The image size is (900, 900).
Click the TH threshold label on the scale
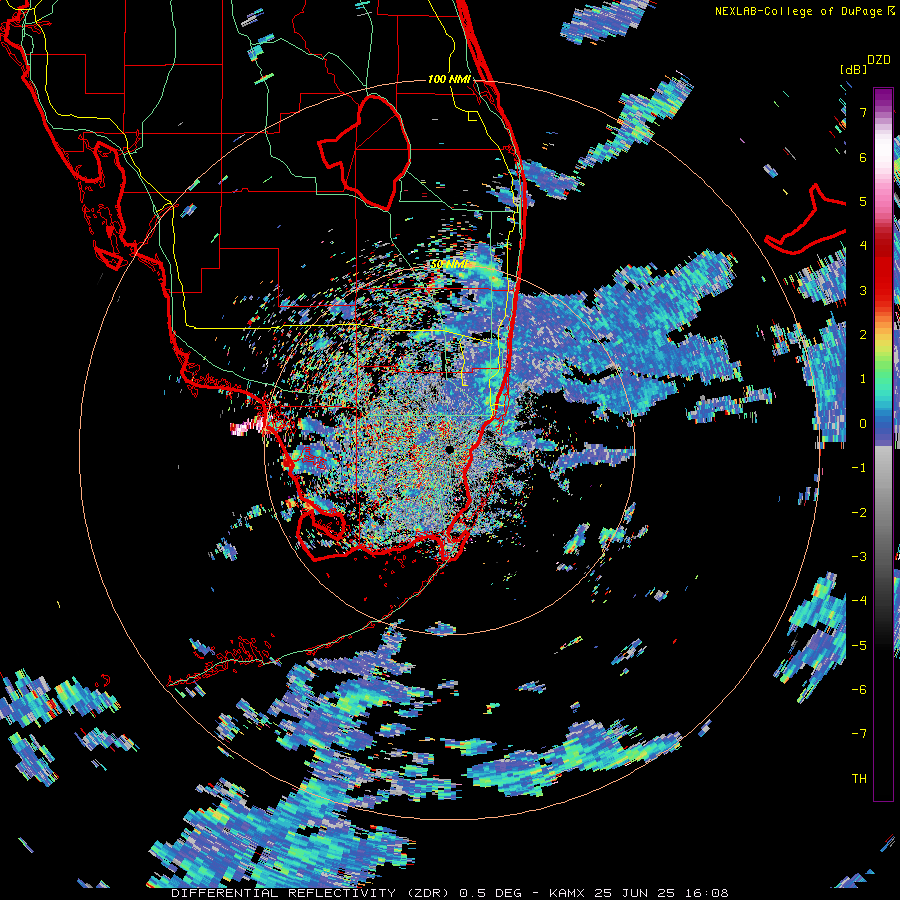pos(859,779)
